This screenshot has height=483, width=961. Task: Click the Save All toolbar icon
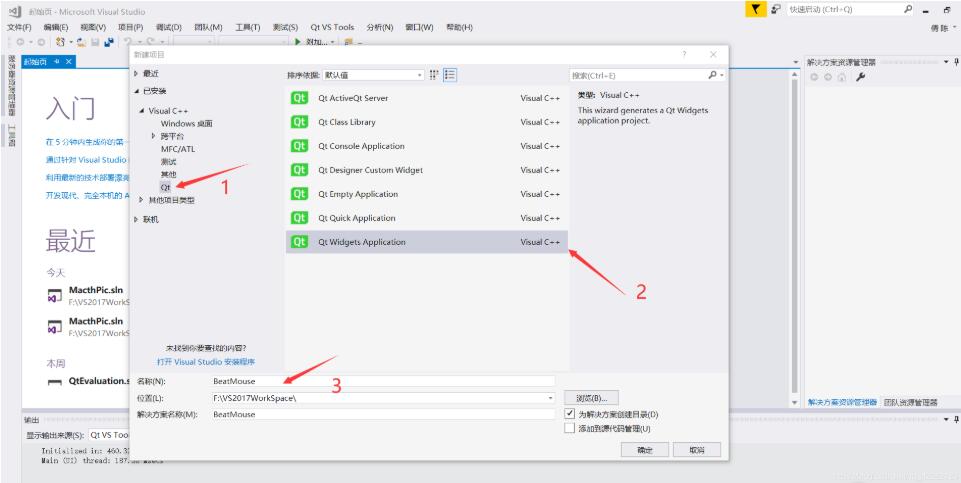[x=109, y=42]
